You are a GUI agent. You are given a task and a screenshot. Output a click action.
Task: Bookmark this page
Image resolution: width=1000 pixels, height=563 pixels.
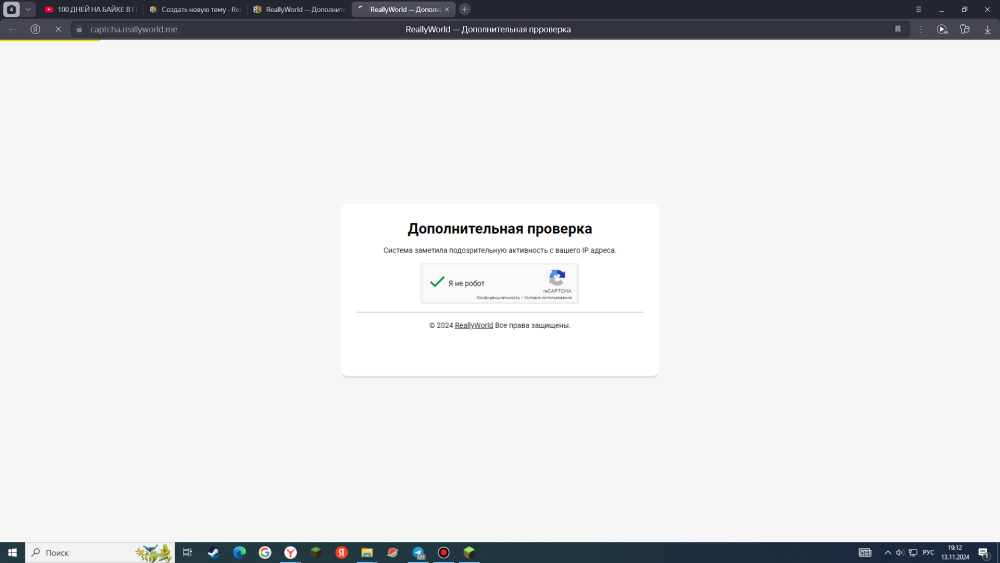[898, 29]
